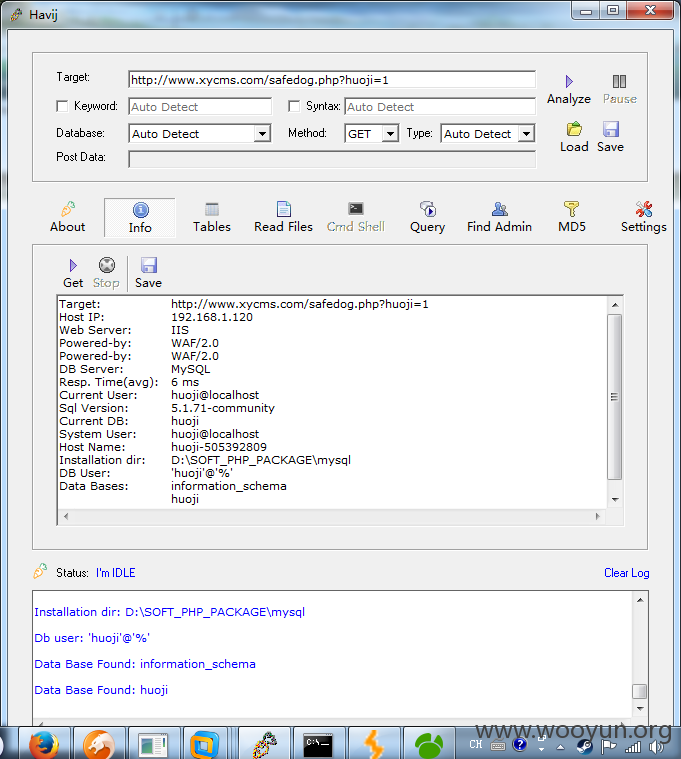681x759 pixels.
Task: Open the About section
Action: click(68, 217)
